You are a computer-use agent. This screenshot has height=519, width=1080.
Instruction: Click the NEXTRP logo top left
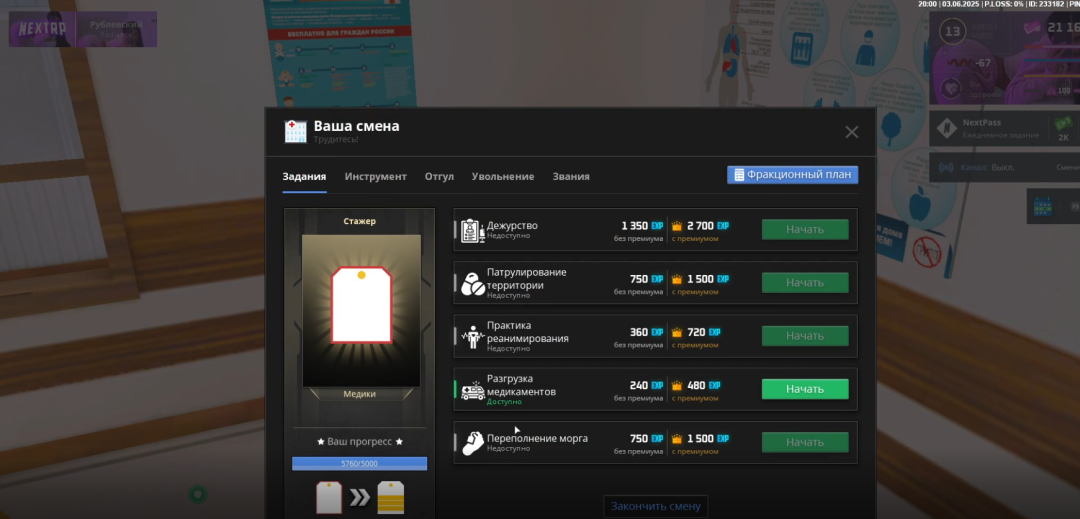click(x=41, y=29)
